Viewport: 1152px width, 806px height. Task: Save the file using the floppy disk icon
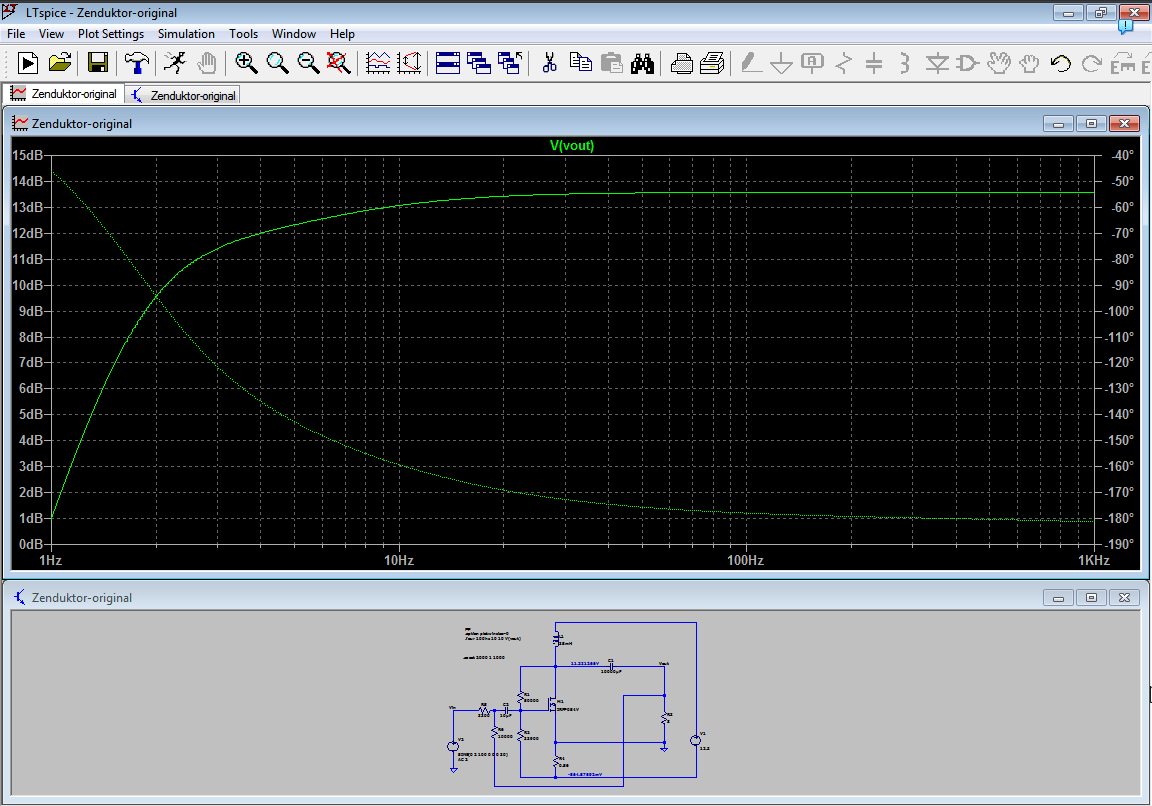[97, 63]
